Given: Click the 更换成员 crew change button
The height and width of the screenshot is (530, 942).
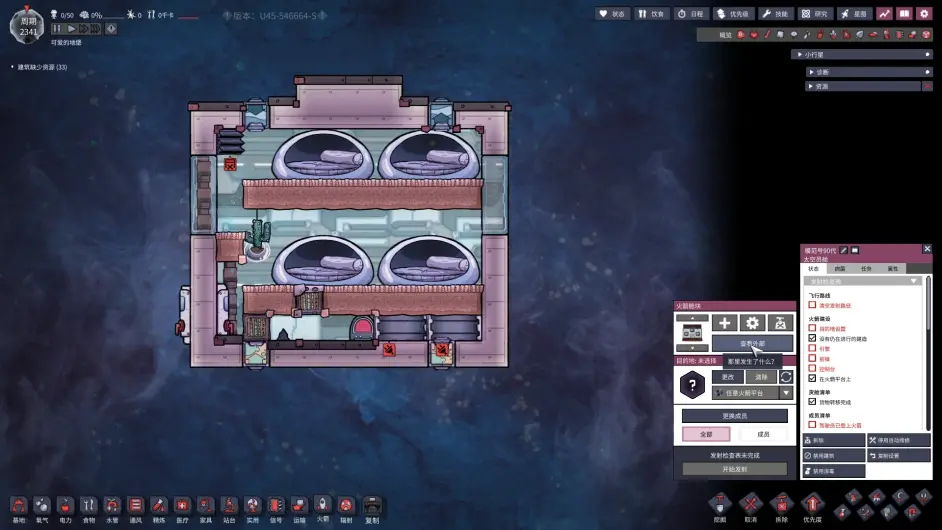Looking at the screenshot, I should pyautogui.click(x=734, y=415).
